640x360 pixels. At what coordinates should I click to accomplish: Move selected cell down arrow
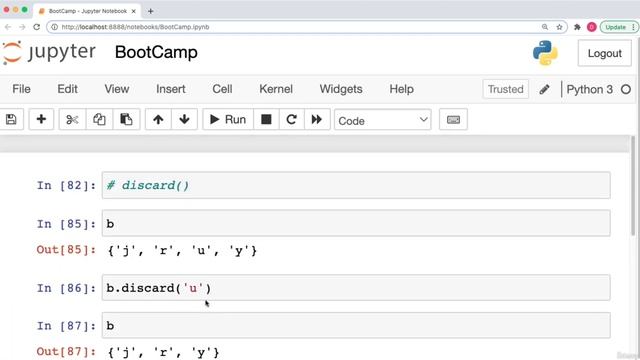point(184,119)
